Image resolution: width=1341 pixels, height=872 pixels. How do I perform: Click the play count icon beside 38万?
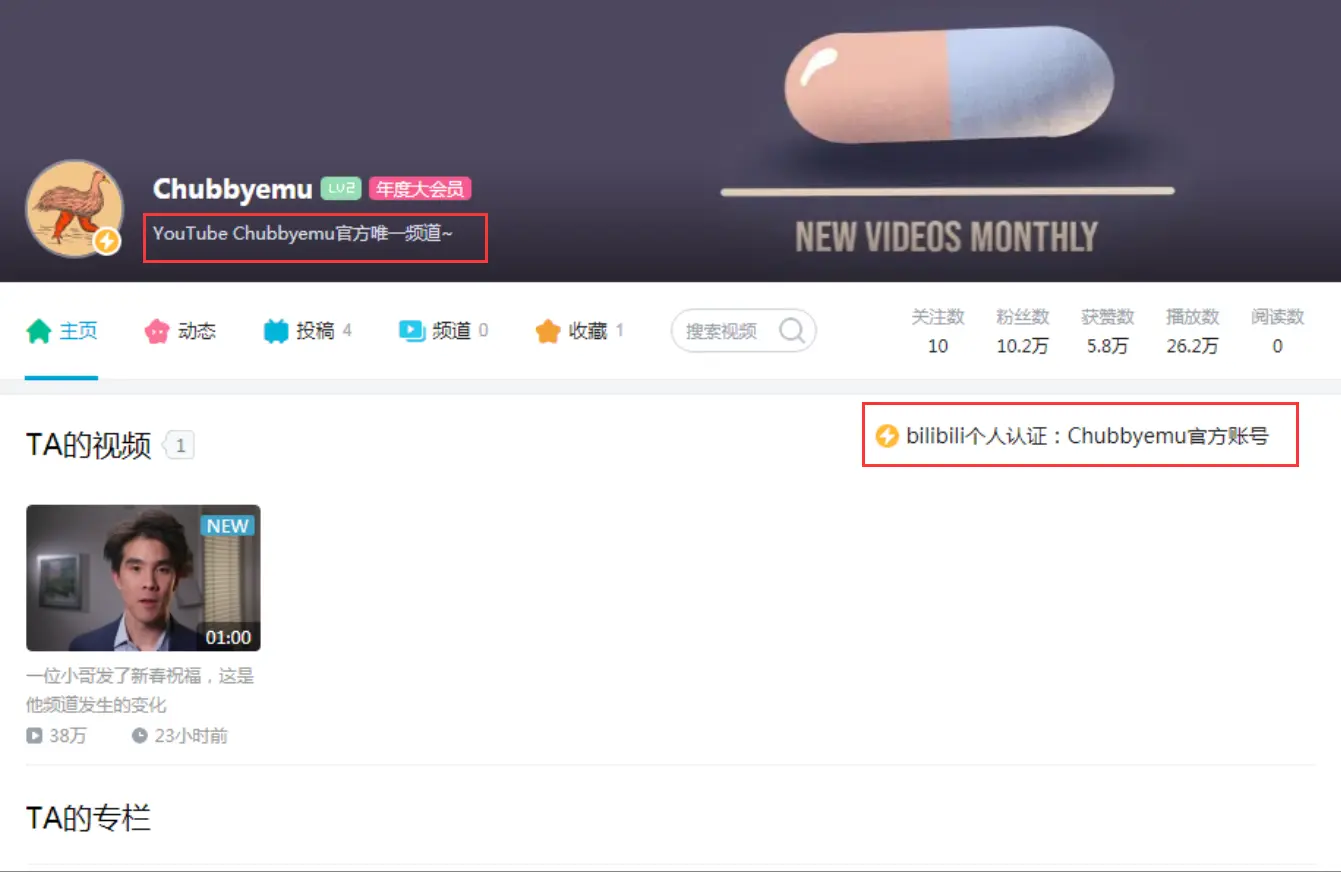(x=35, y=736)
